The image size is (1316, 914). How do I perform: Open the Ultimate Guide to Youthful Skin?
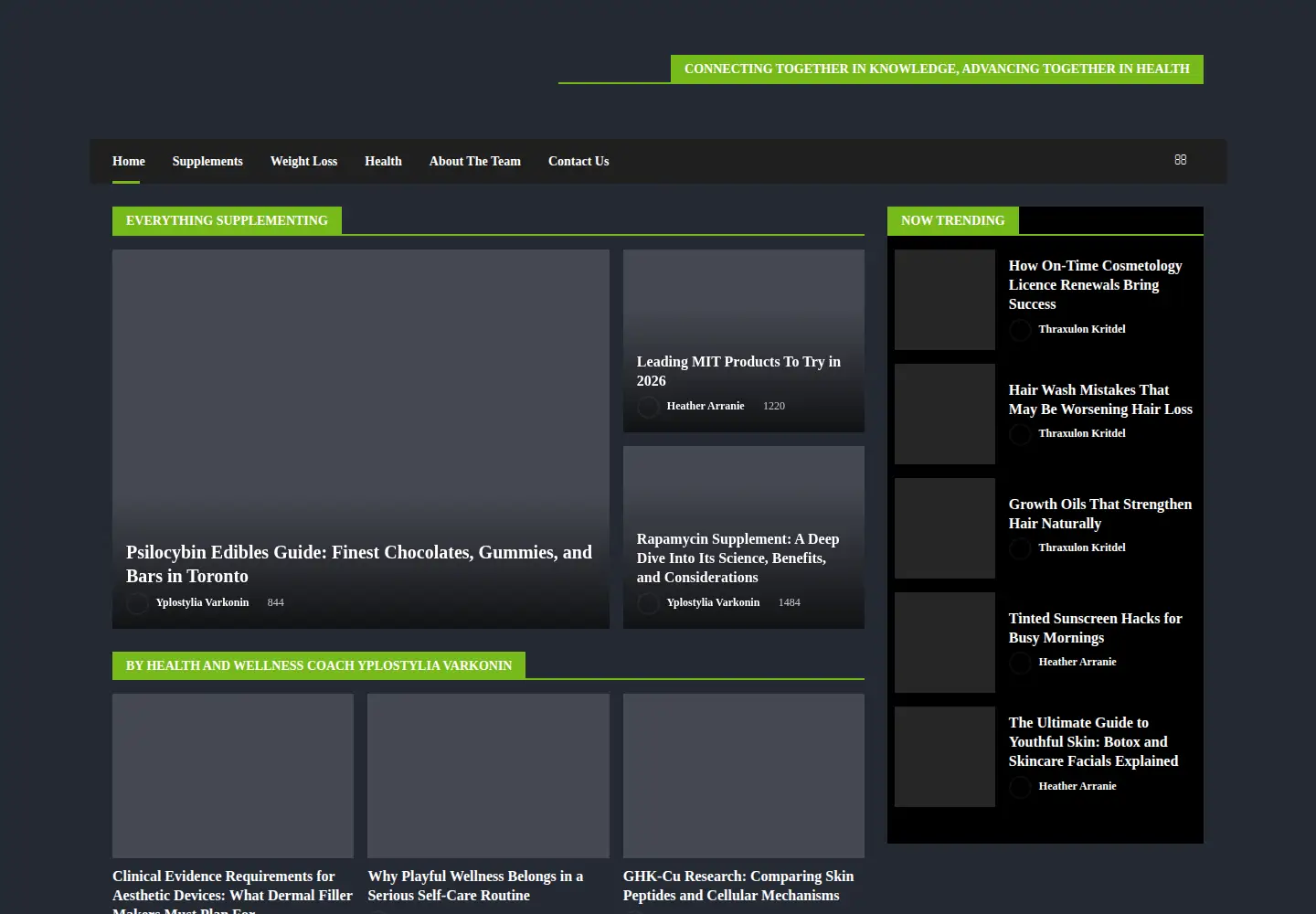1093,742
